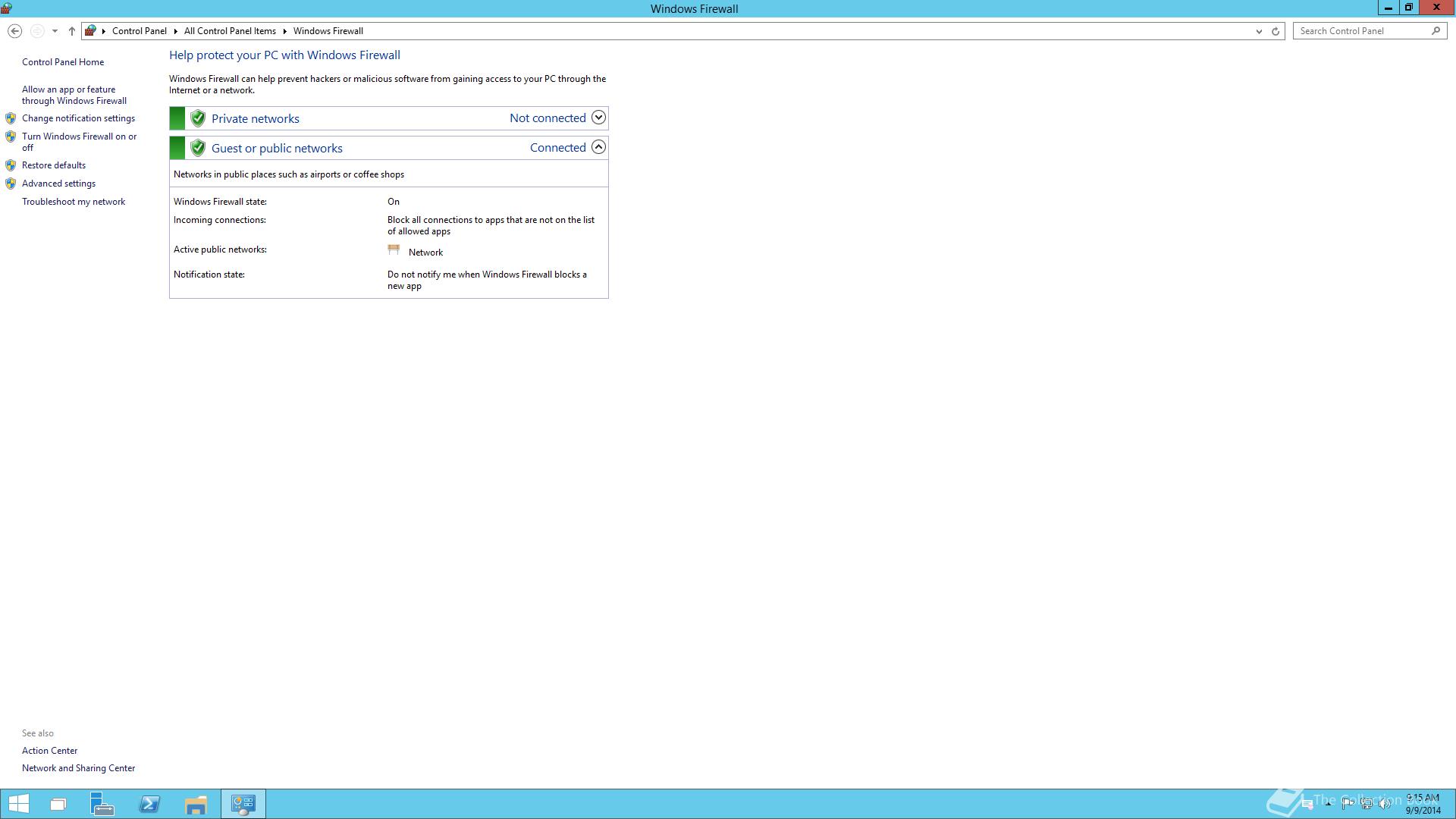The width and height of the screenshot is (1456, 819).
Task: Open the volume speaker tray icon
Action: [1385, 804]
